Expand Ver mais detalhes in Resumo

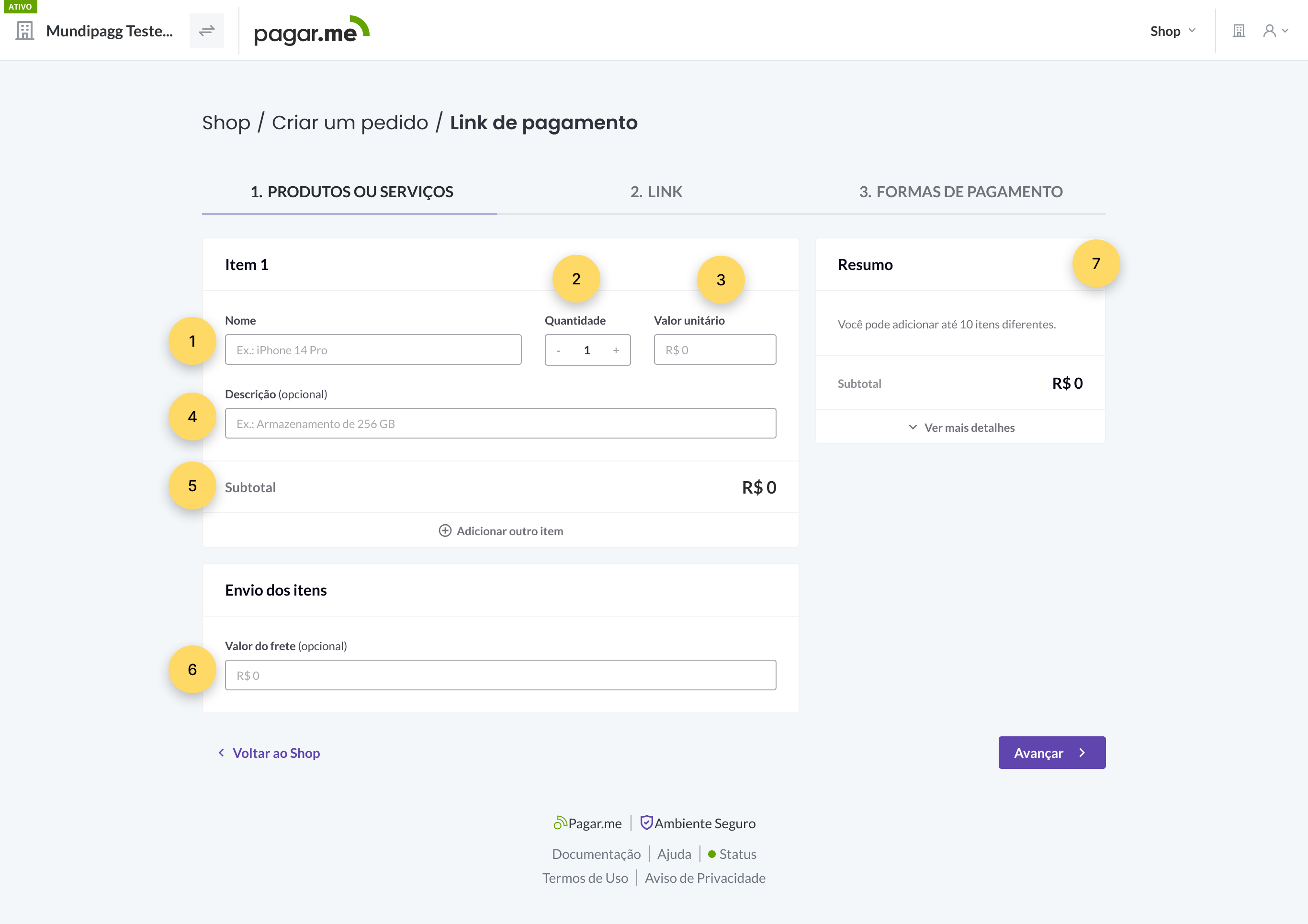coord(961,427)
